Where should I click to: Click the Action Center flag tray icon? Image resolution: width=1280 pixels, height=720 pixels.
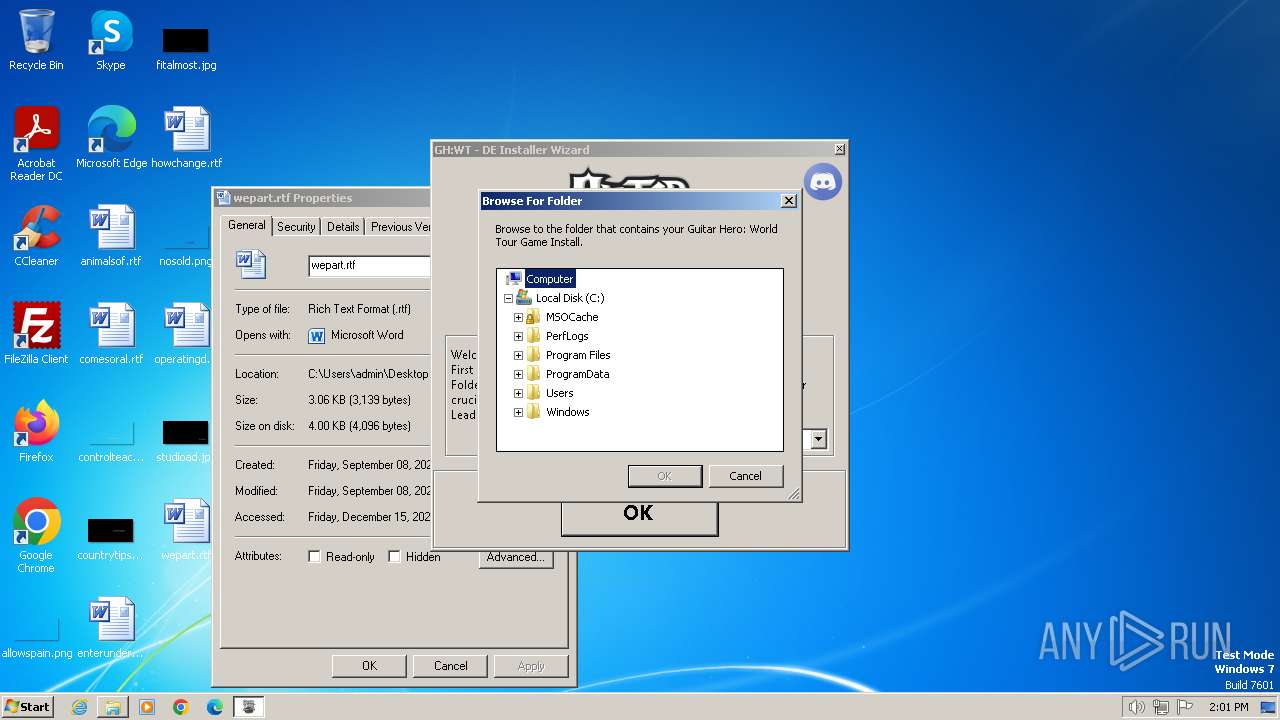(x=1185, y=707)
